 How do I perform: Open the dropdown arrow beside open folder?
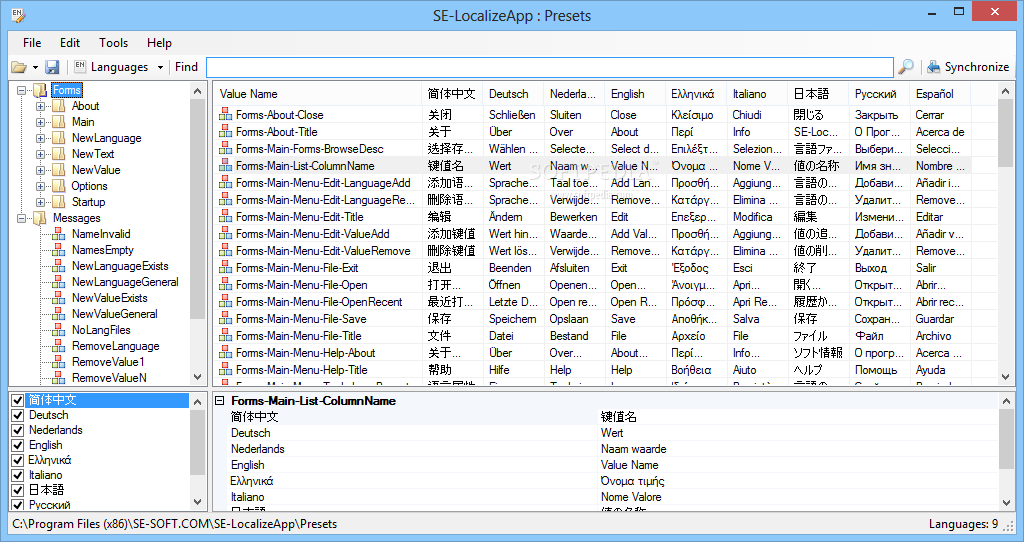[35, 67]
